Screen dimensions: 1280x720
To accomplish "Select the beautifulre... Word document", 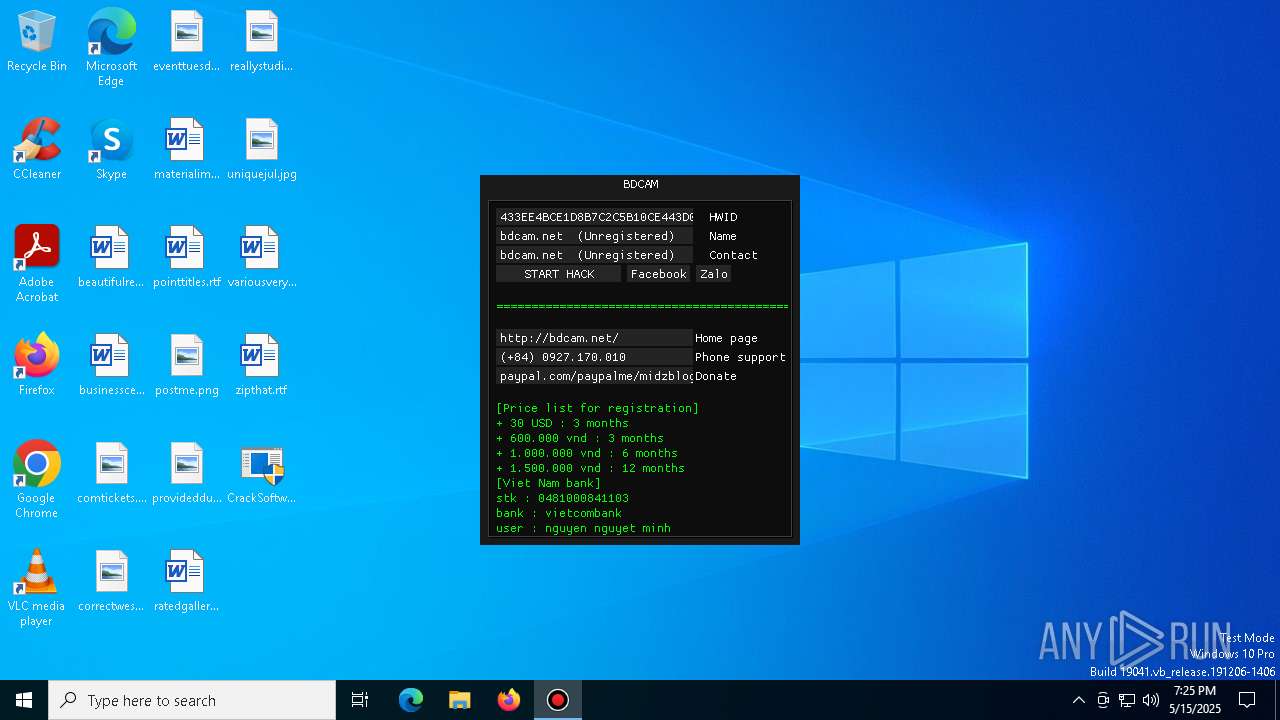I will [x=111, y=258].
